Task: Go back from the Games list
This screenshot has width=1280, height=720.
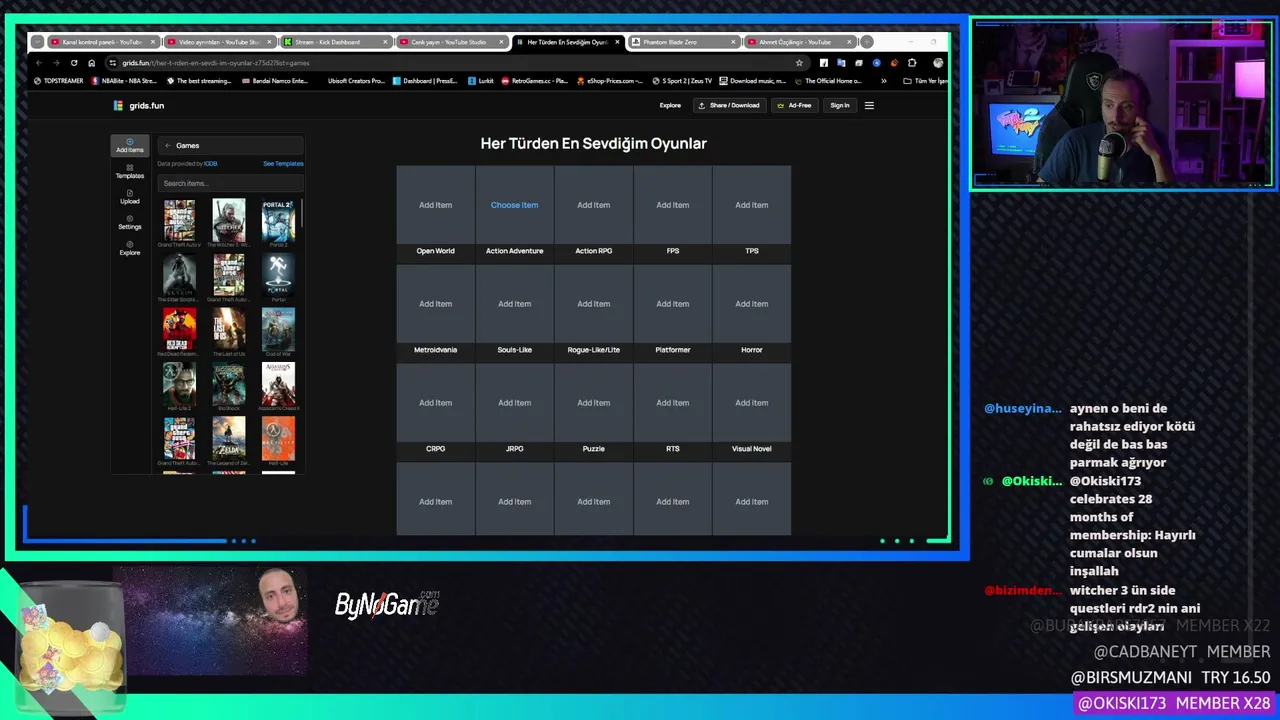Action: (168, 146)
